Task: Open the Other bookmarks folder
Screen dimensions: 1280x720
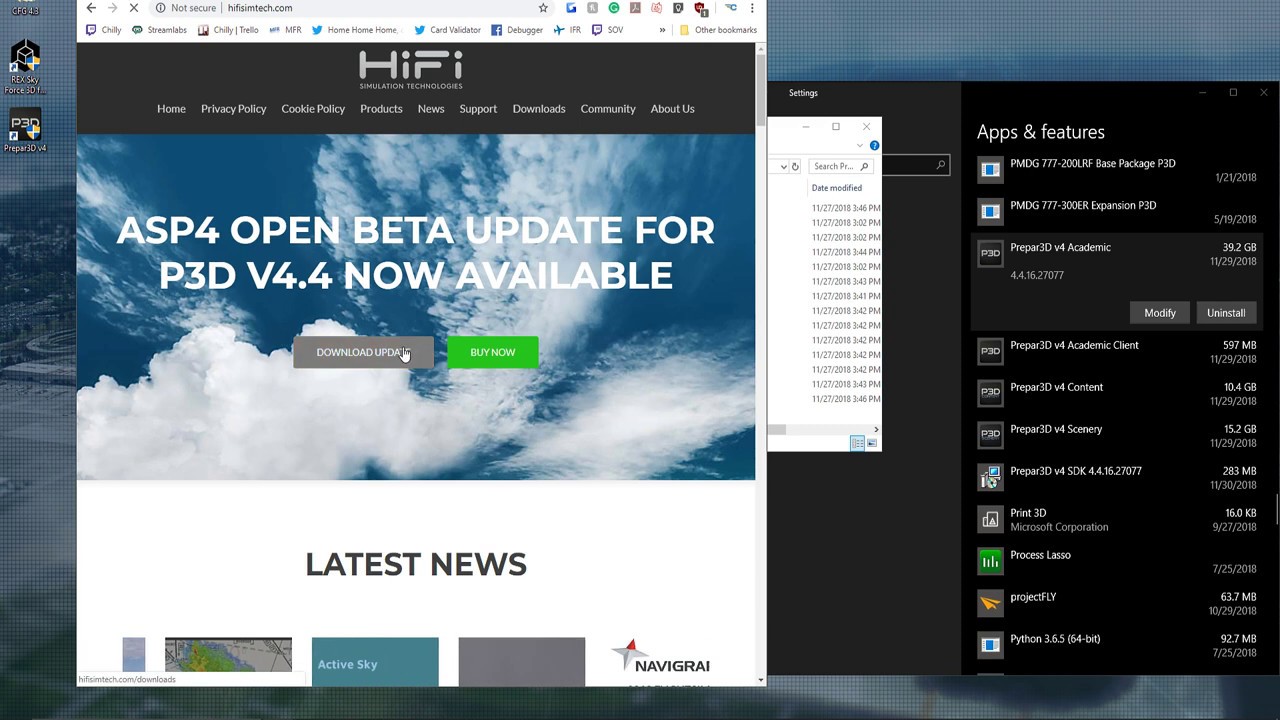Action: coord(718,30)
